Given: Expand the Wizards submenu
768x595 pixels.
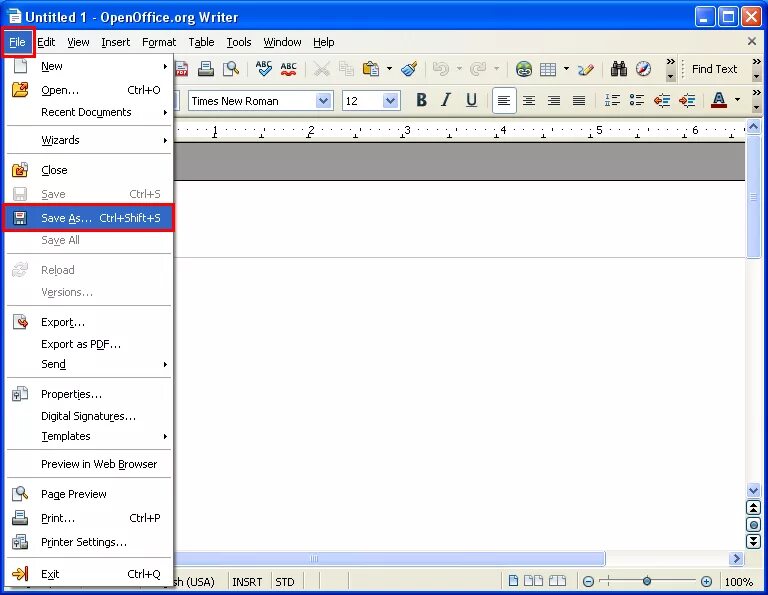Looking at the screenshot, I should coord(89,140).
